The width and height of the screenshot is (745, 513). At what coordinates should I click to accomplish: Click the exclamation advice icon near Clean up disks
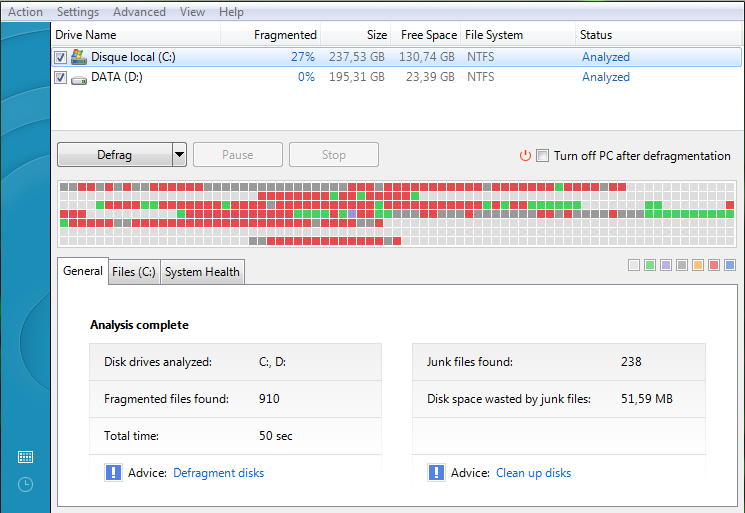coord(436,473)
